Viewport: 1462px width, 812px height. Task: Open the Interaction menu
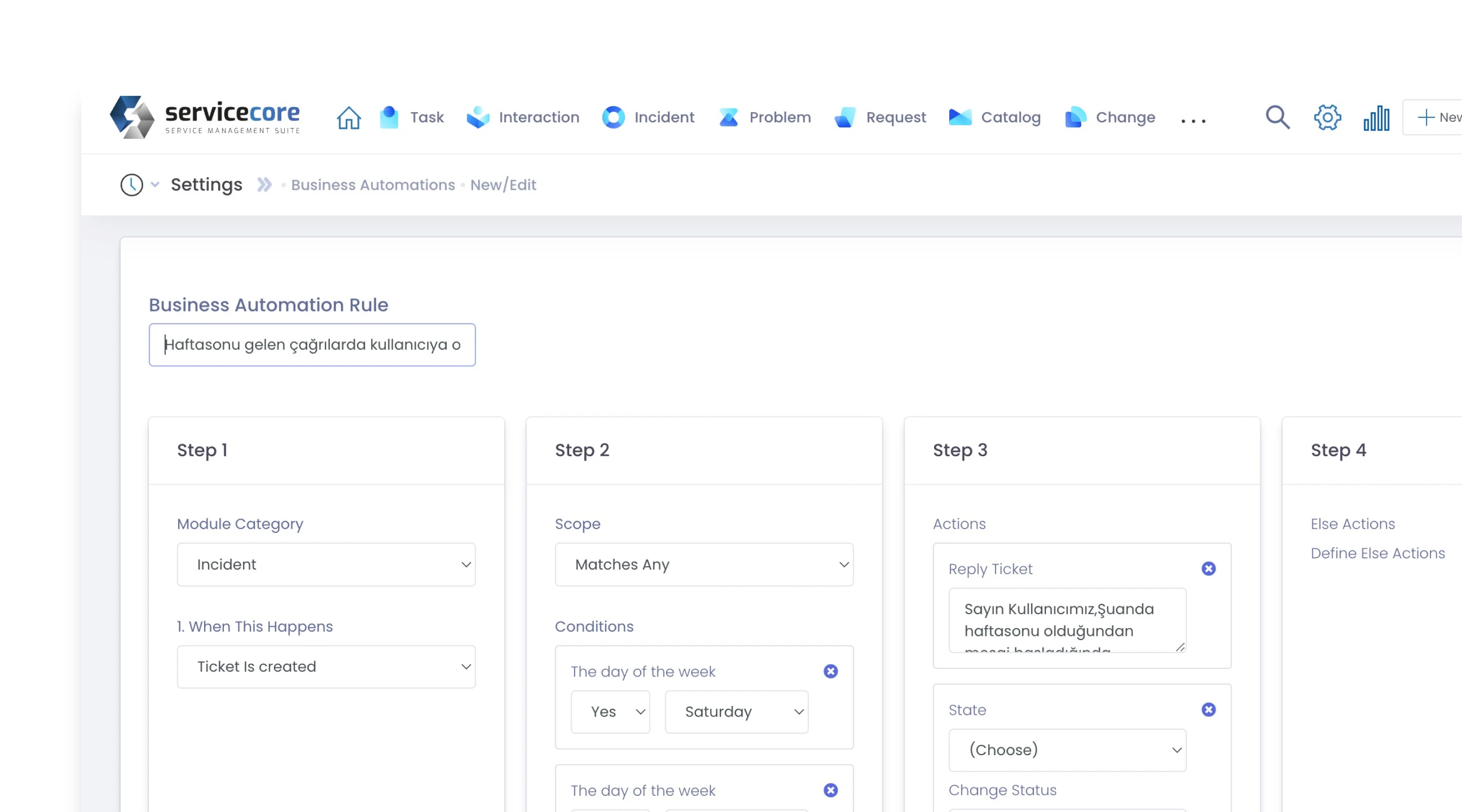click(539, 117)
